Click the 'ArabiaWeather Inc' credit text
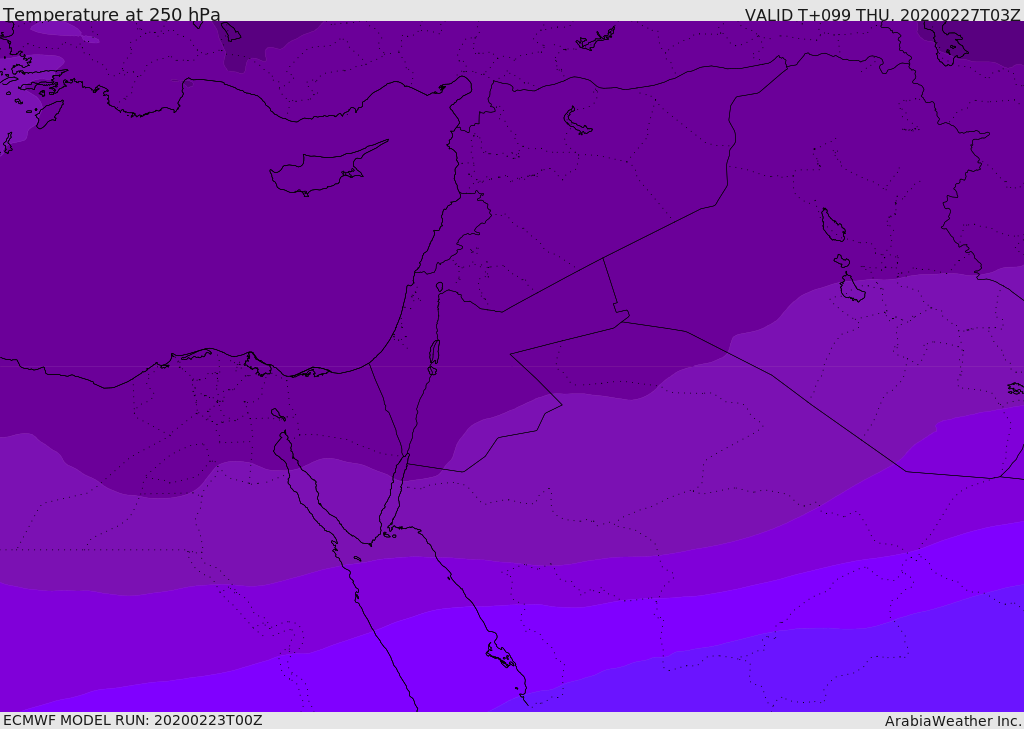The height and width of the screenshot is (729, 1024). click(x=952, y=721)
